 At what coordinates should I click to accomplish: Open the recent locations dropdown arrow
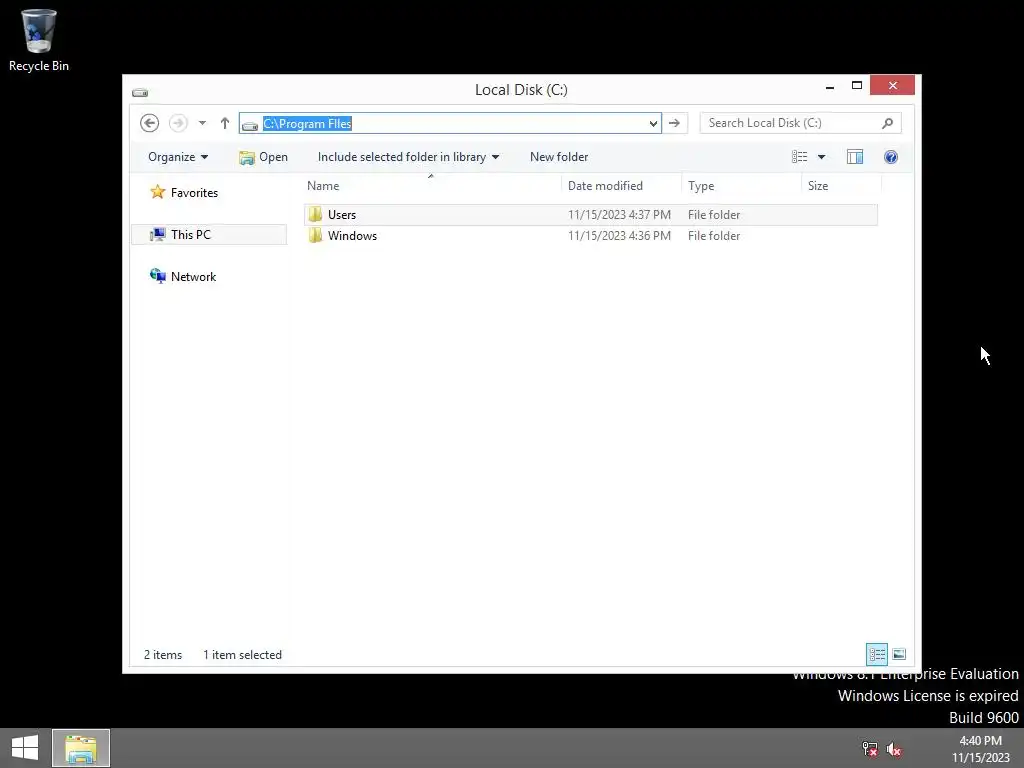pos(202,123)
